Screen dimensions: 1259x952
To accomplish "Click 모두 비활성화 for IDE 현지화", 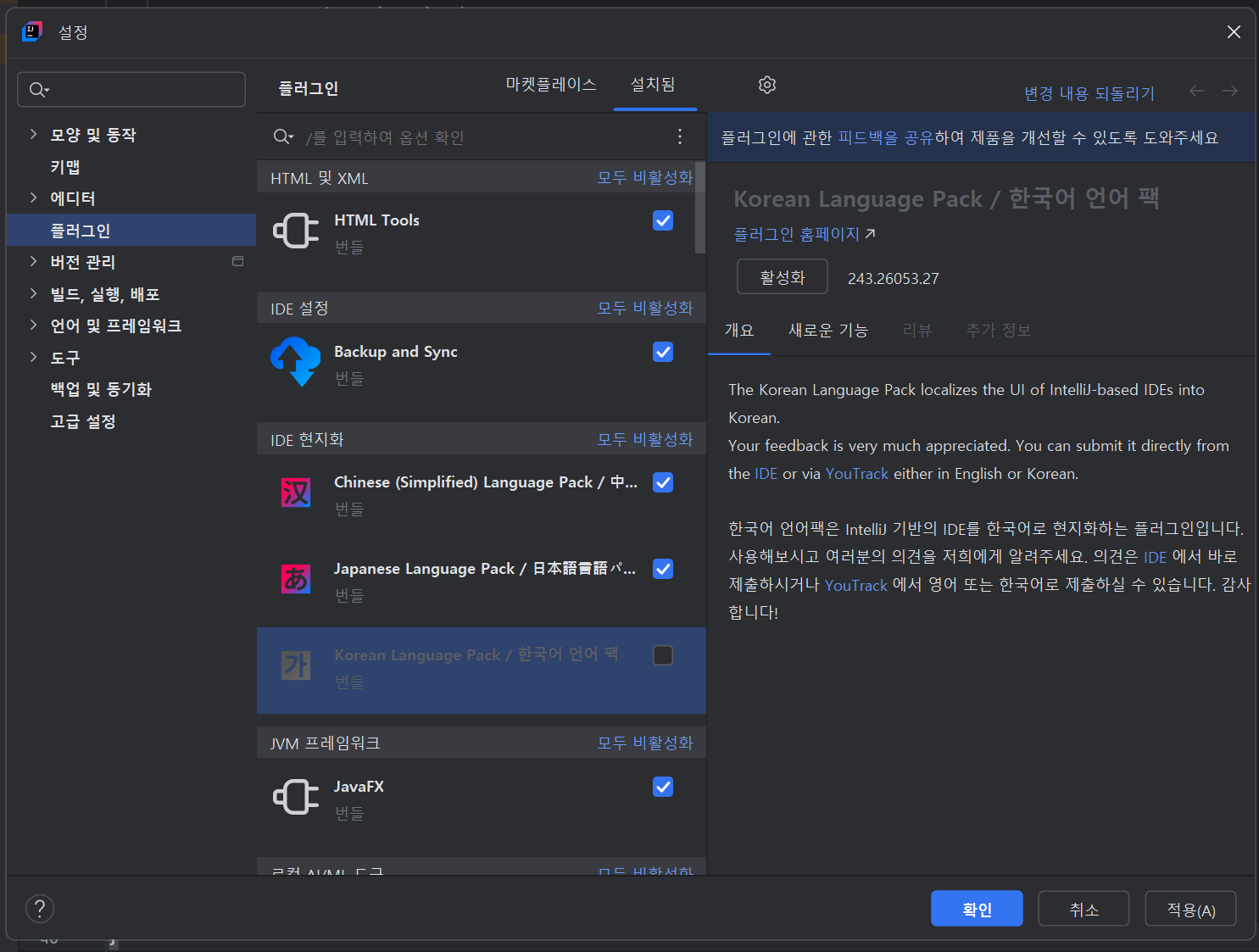I will 645,439.
